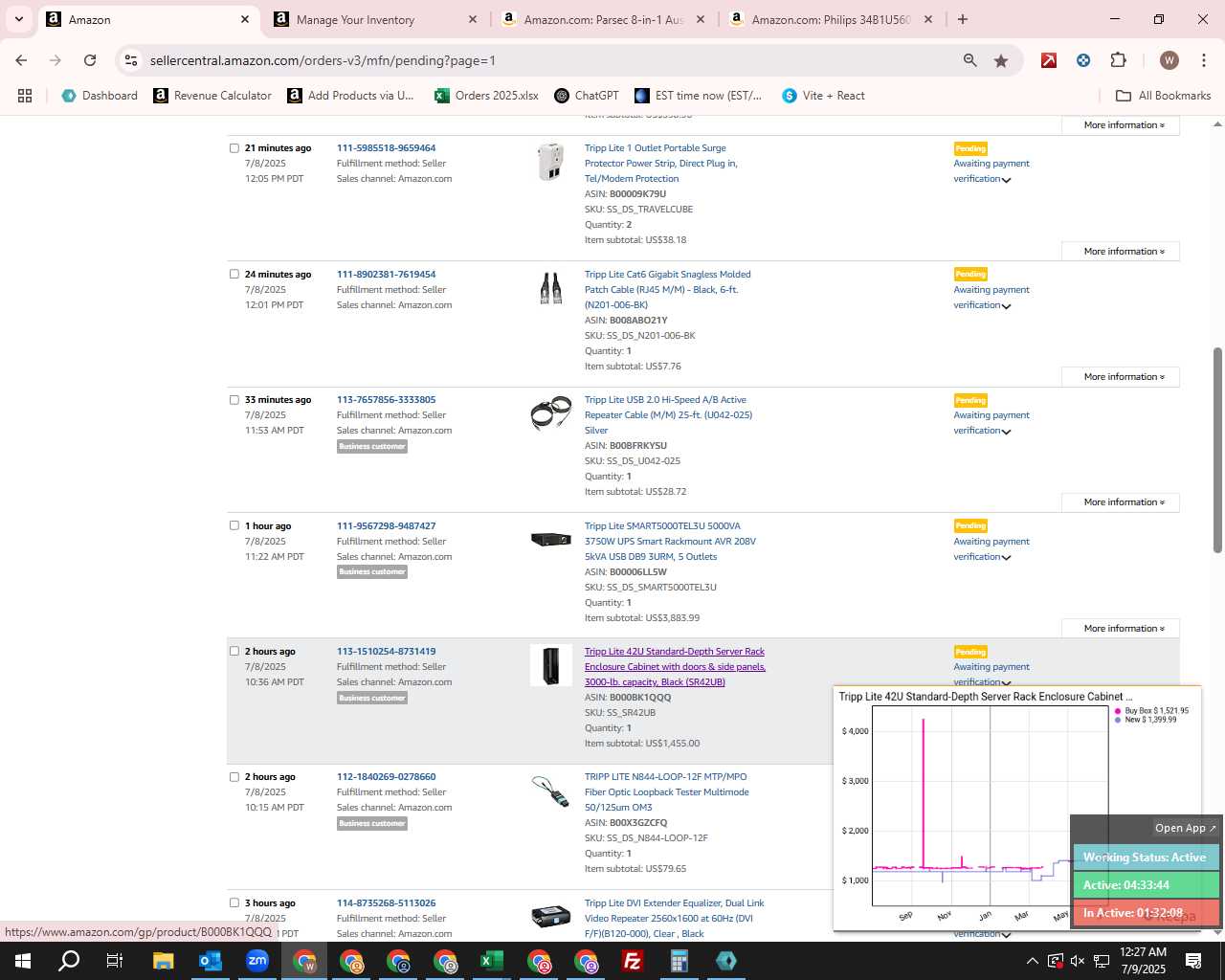This screenshot has width=1225, height=980.
Task: Open Tripp Lite 42U Server Rack product link
Action: (x=675, y=667)
